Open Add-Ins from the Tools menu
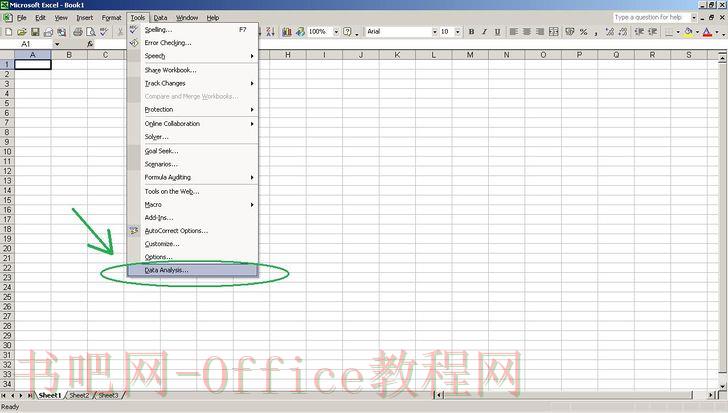The image size is (728, 413). click(193, 218)
